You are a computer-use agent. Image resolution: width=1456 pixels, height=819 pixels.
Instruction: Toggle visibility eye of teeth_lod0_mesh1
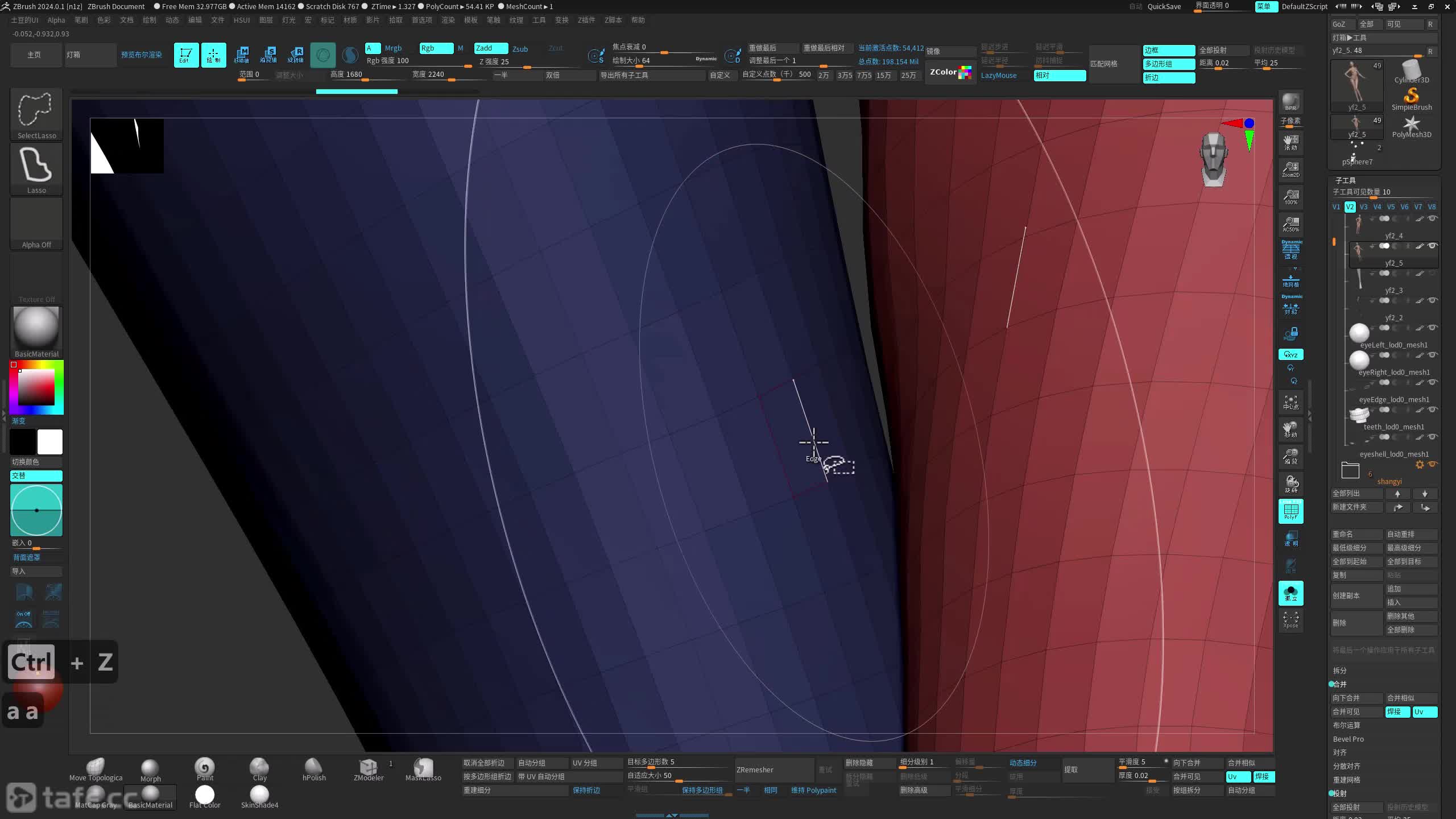[x=1433, y=409]
